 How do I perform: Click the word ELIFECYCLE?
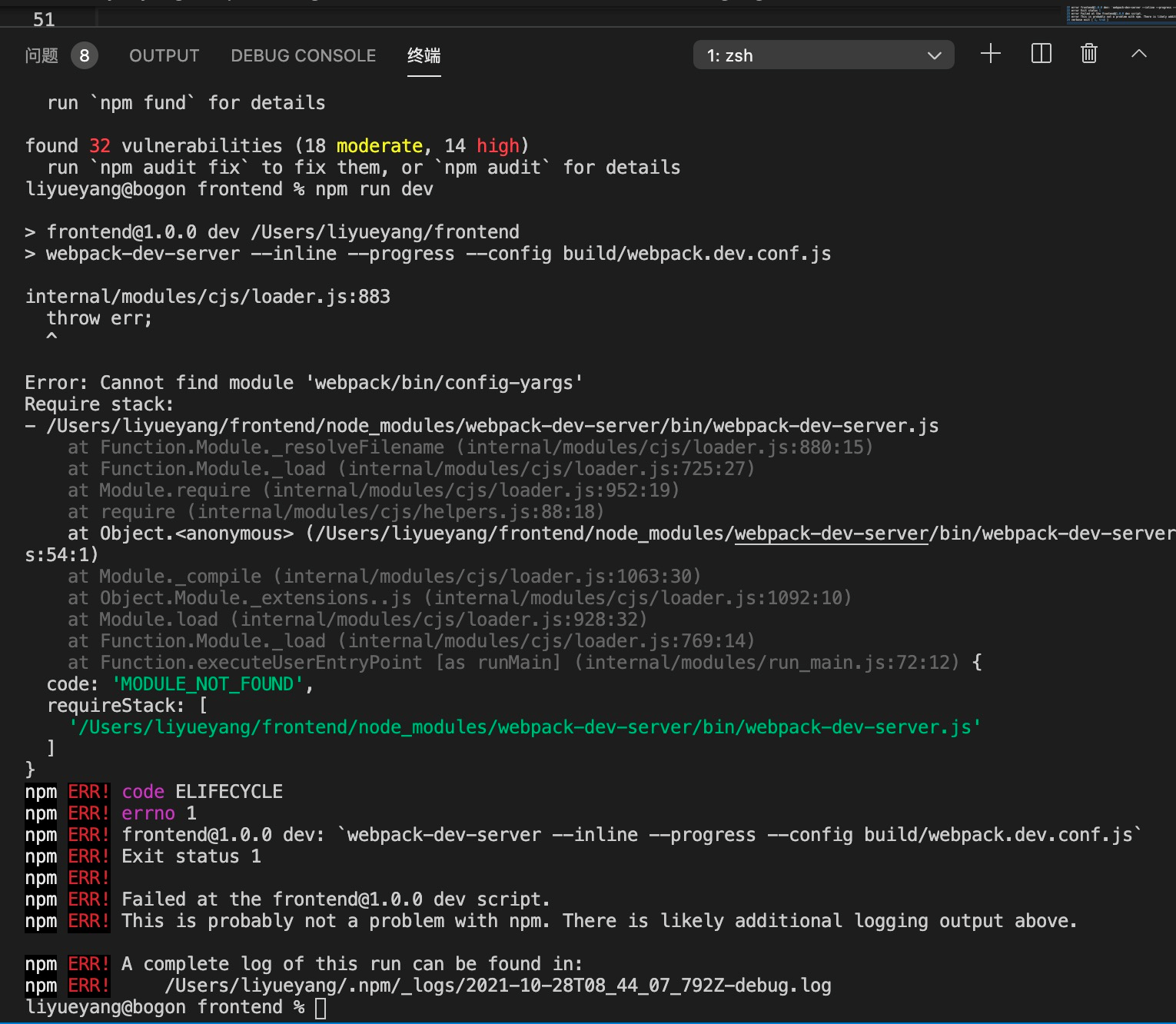pyautogui.click(x=229, y=792)
